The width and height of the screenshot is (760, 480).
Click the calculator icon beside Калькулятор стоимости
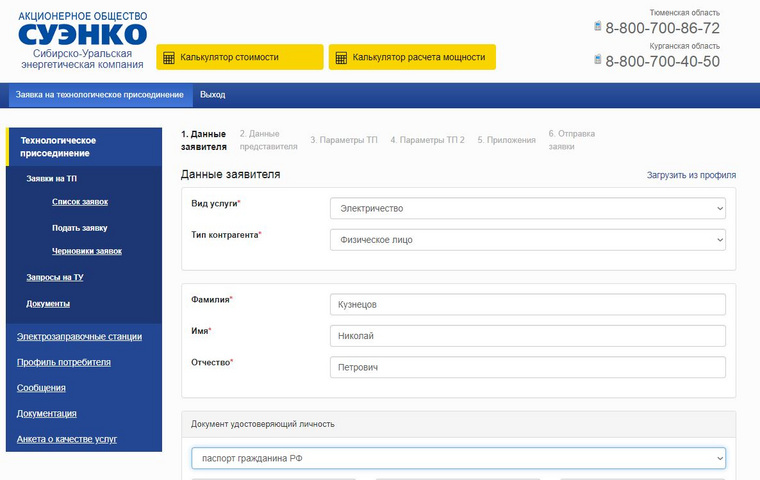pos(169,58)
